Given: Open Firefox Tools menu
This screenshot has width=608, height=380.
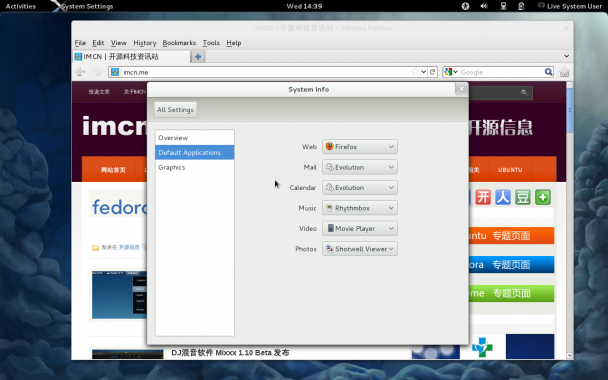Looking at the screenshot, I should 211,43.
